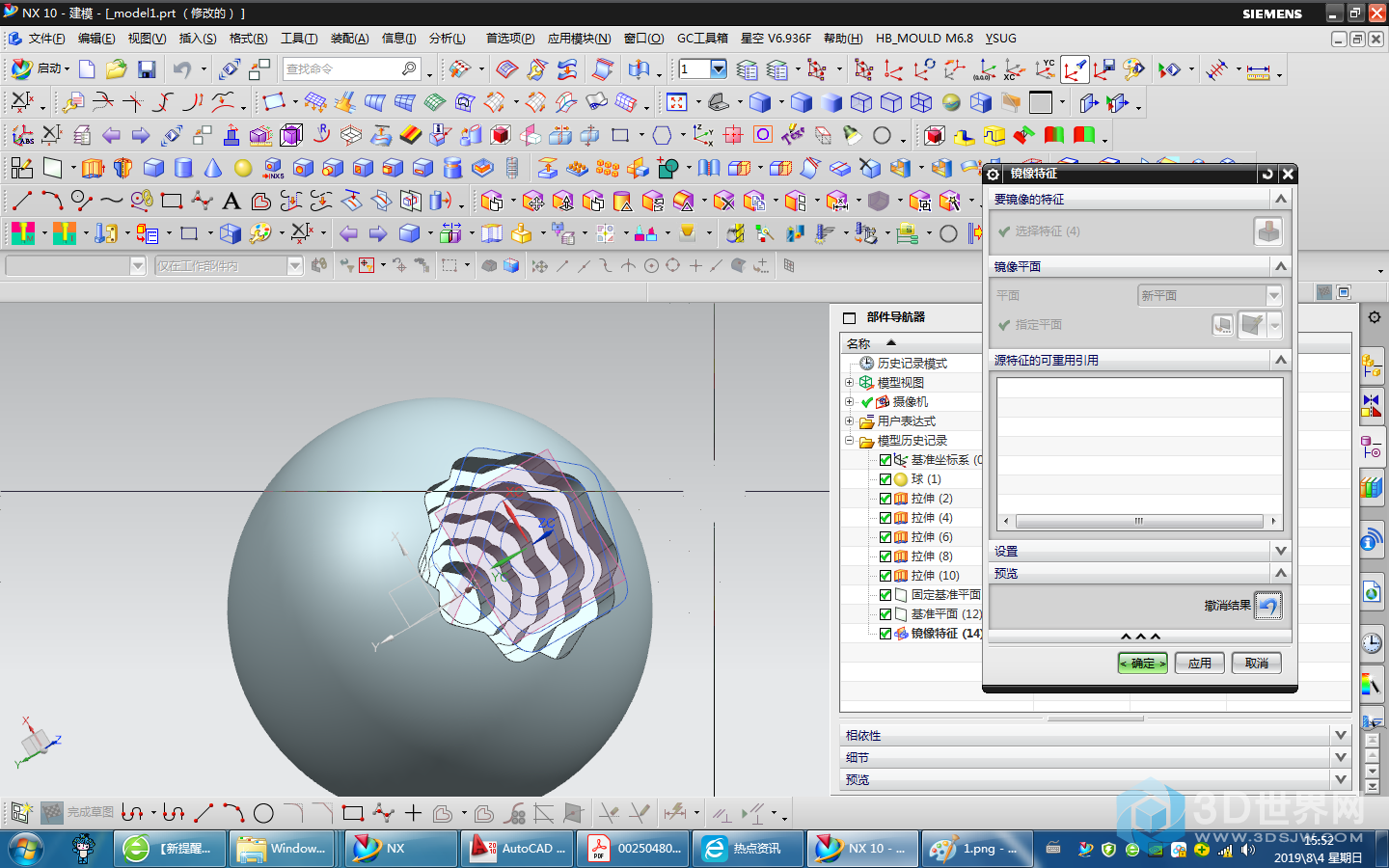Choose the Line sketch tool

22,201
